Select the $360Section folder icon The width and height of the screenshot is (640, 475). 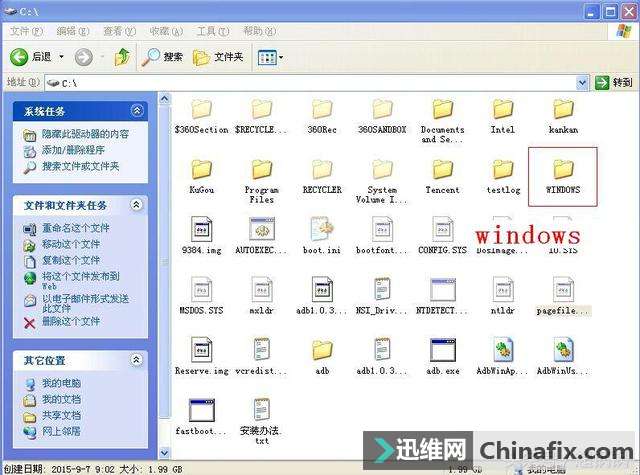[x=201, y=109]
